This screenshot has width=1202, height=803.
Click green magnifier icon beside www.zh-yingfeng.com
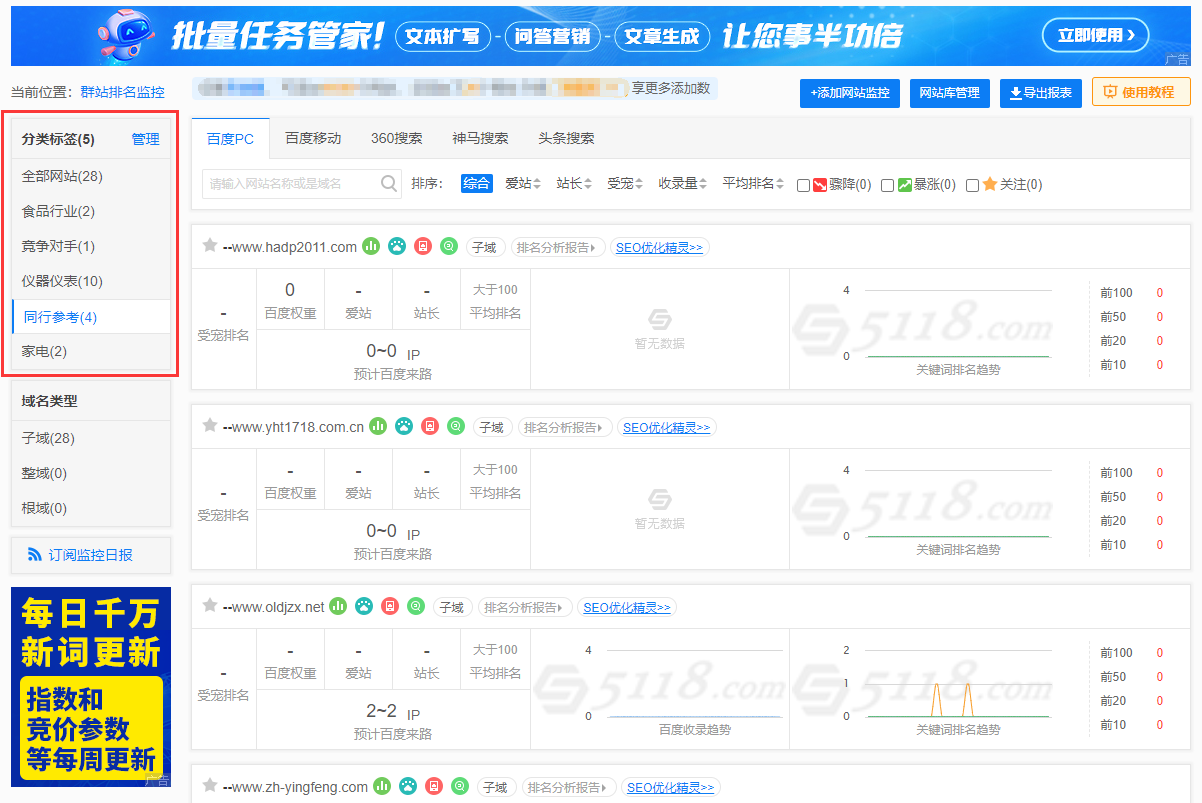point(460,786)
